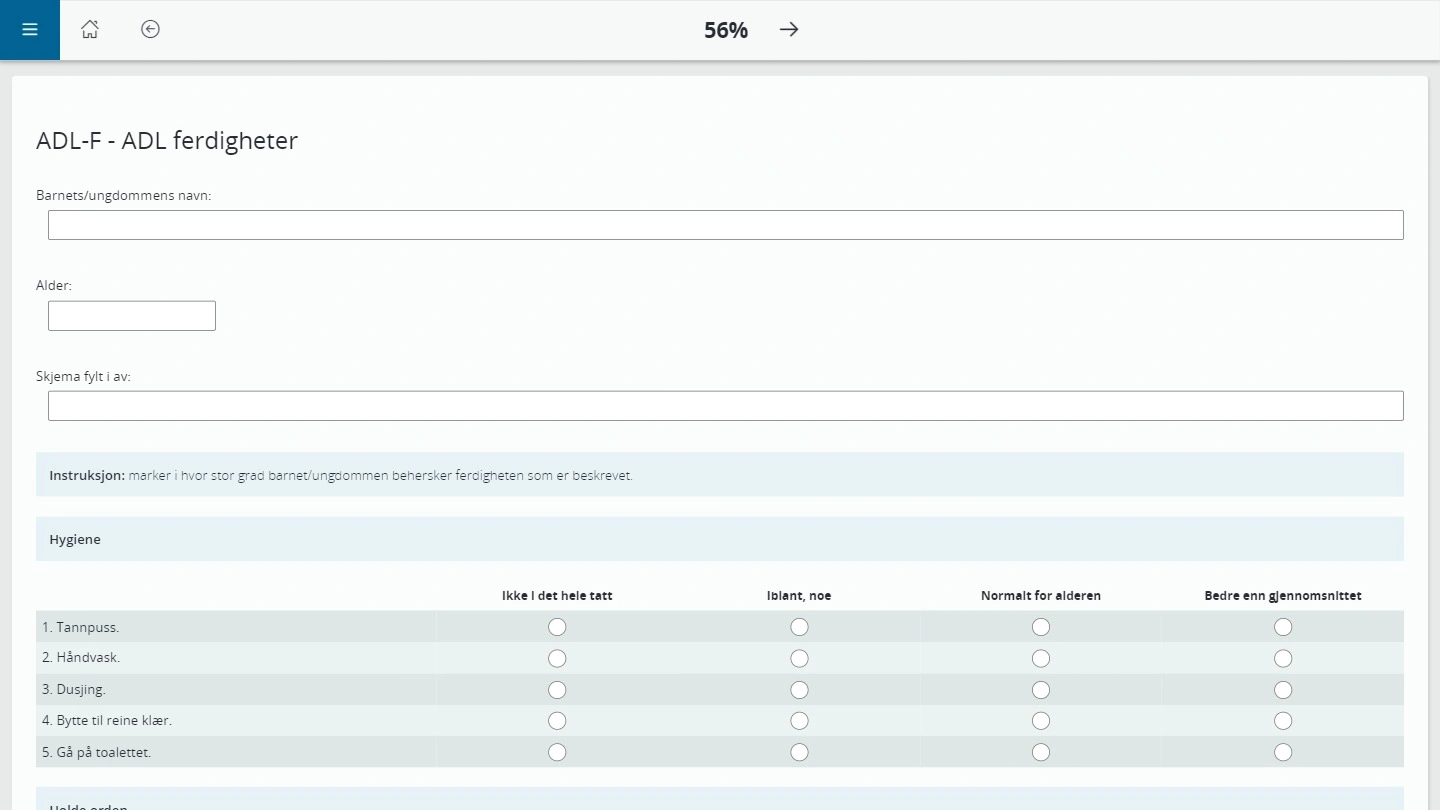Go to the home page icon
This screenshot has width=1440, height=810.
point(90,29)
